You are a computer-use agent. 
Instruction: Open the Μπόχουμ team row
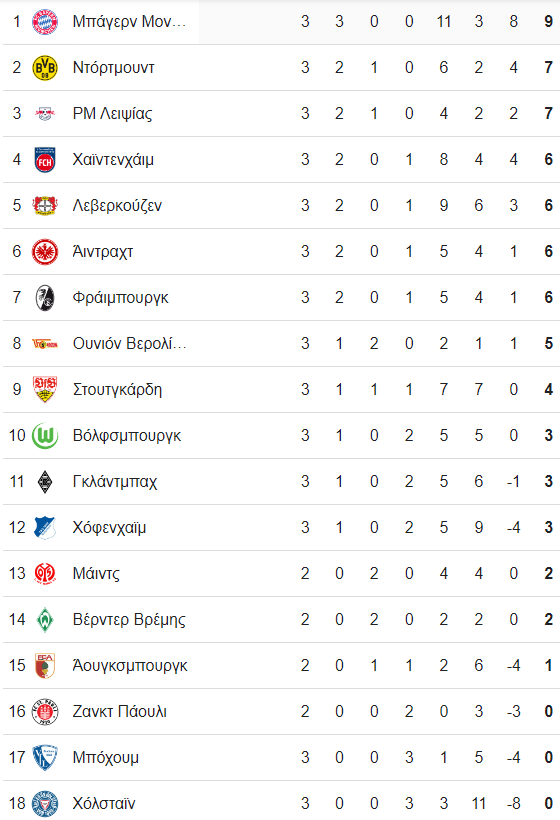coord(281,758)
